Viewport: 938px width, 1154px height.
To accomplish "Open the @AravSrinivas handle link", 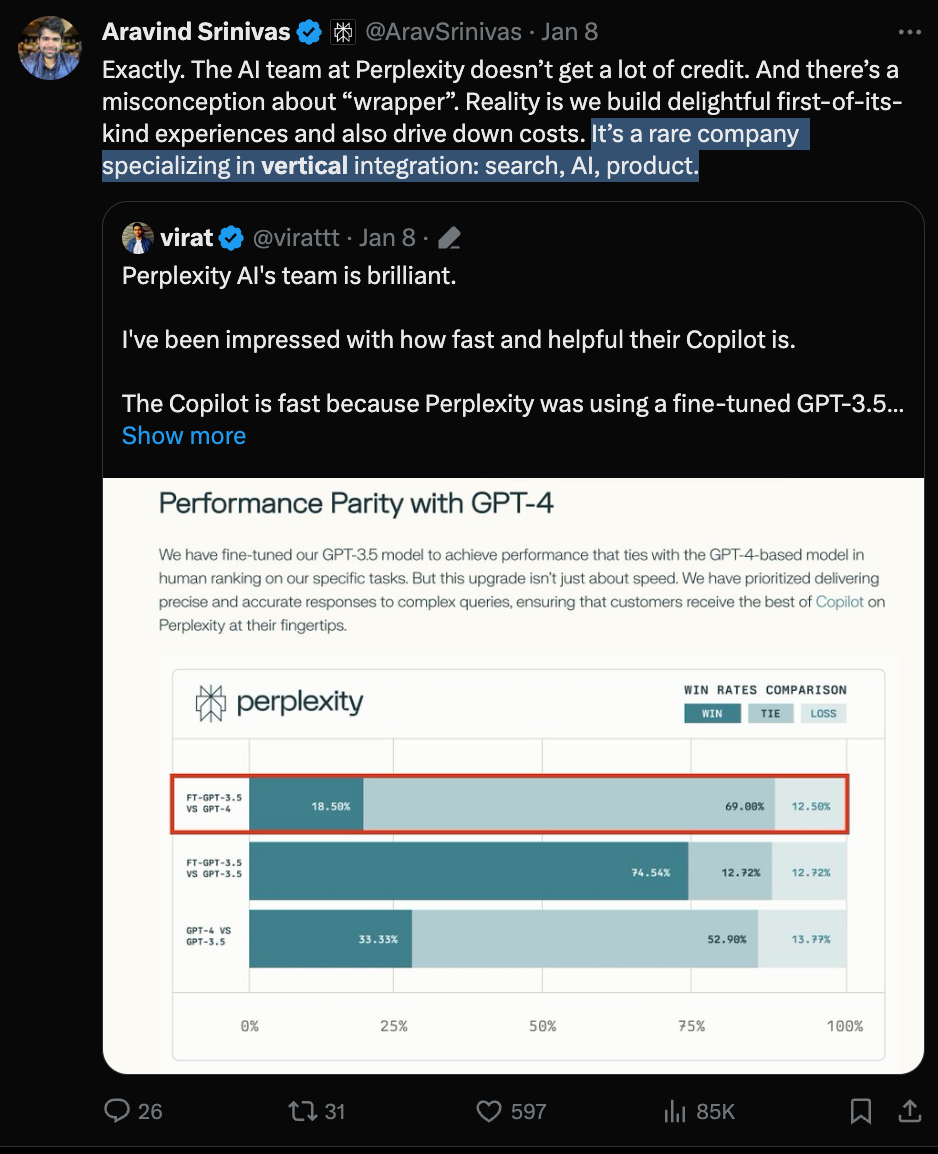I will (443, 32).
